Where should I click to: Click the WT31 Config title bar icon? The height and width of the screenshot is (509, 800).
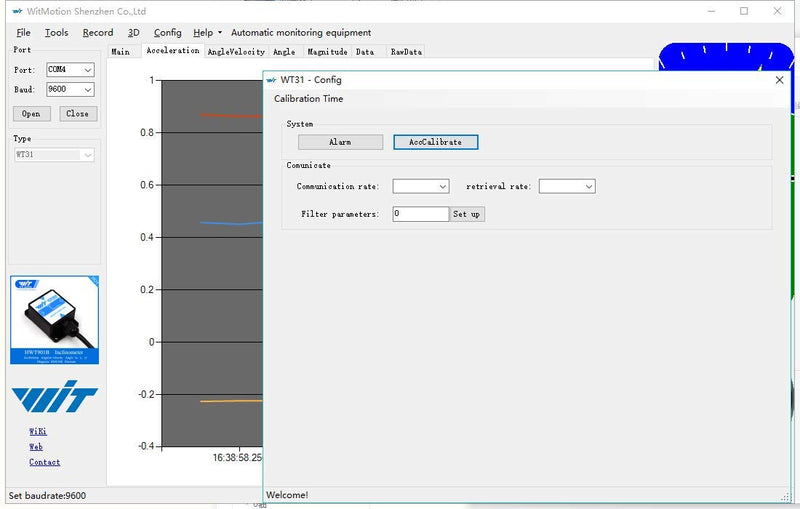pyautogui.click(x=271, y=80)
